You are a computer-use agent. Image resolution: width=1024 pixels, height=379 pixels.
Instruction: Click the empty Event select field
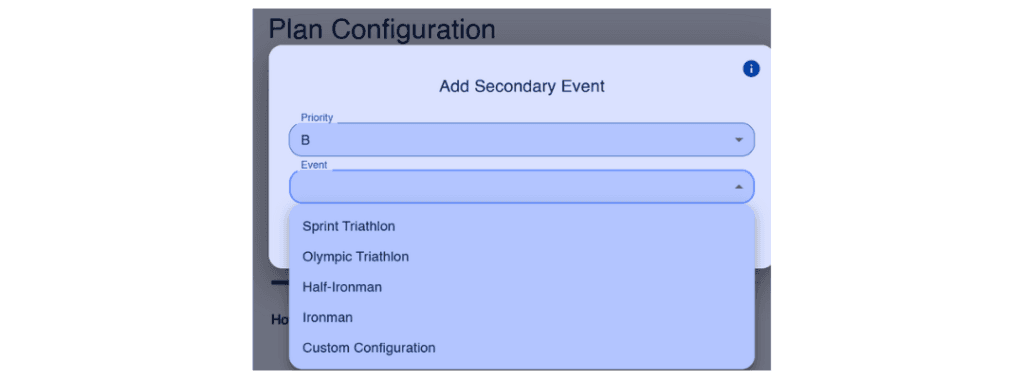[521, 187]
